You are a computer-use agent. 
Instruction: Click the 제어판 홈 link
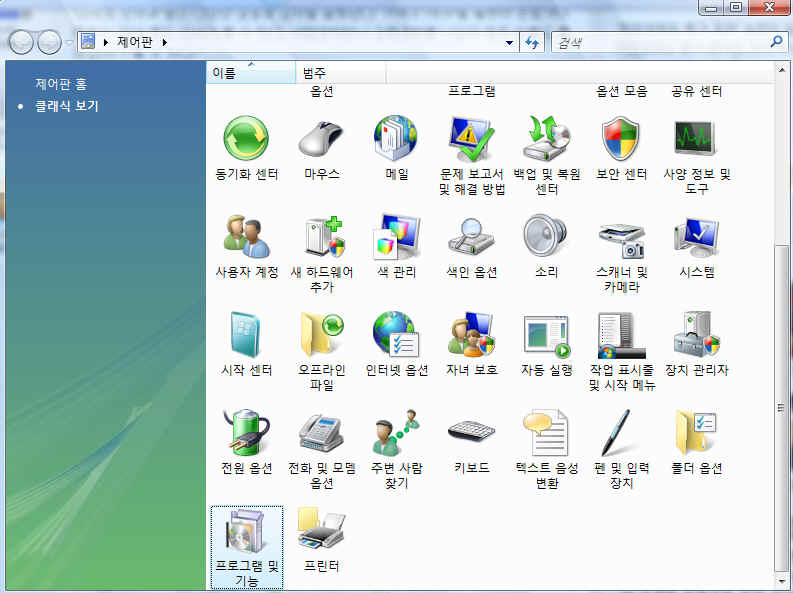(x=61, y=84)
